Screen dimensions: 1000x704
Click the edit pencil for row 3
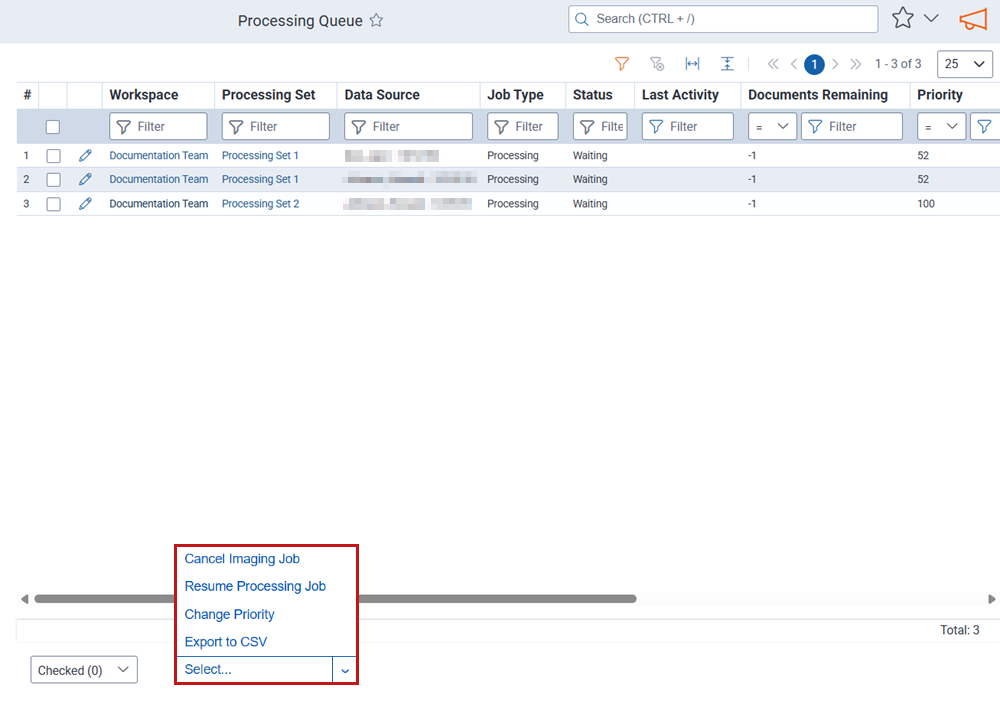pos(85,204)
